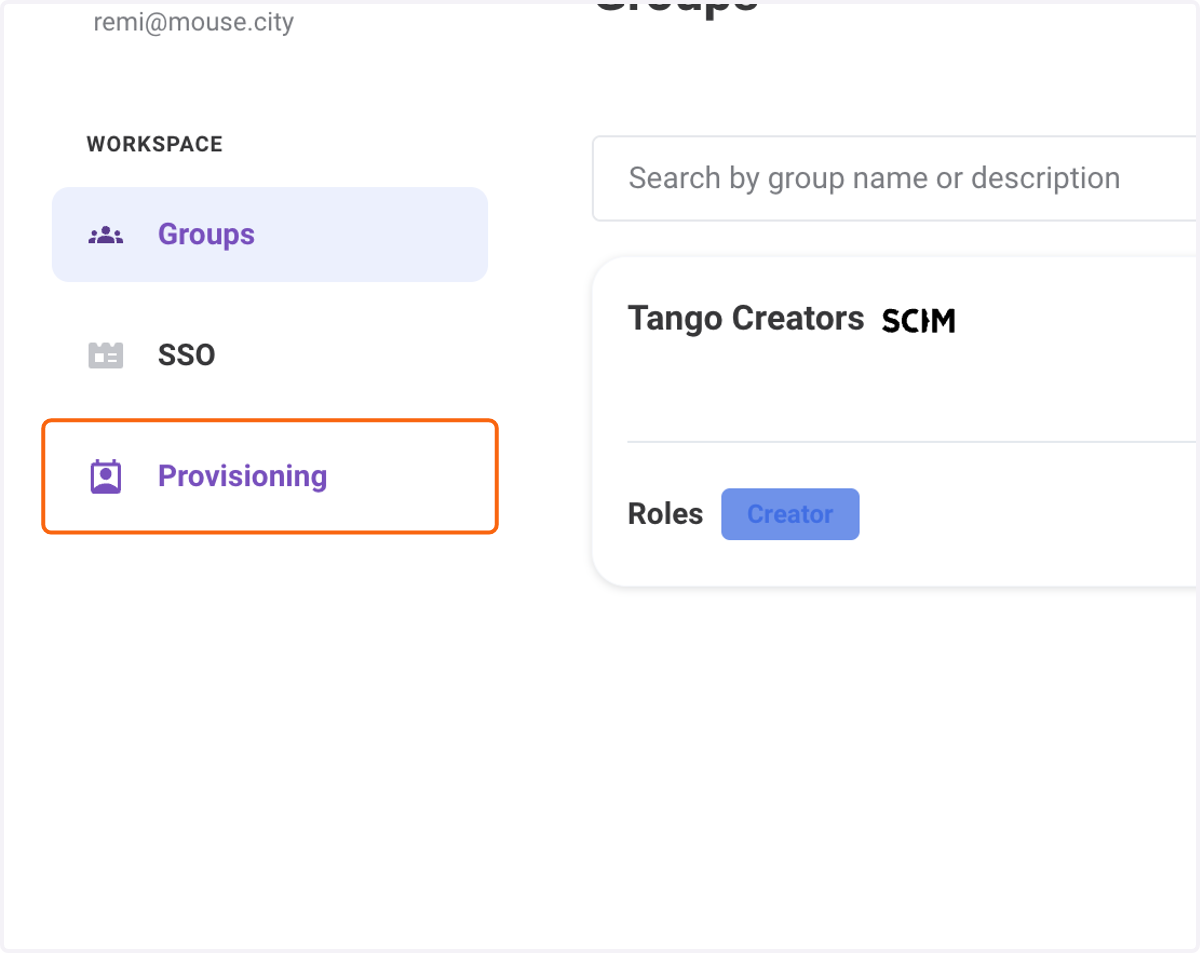Screen dimensions: 1200x953
Task: Open the Groups workspace section
Action: point(270,234)
